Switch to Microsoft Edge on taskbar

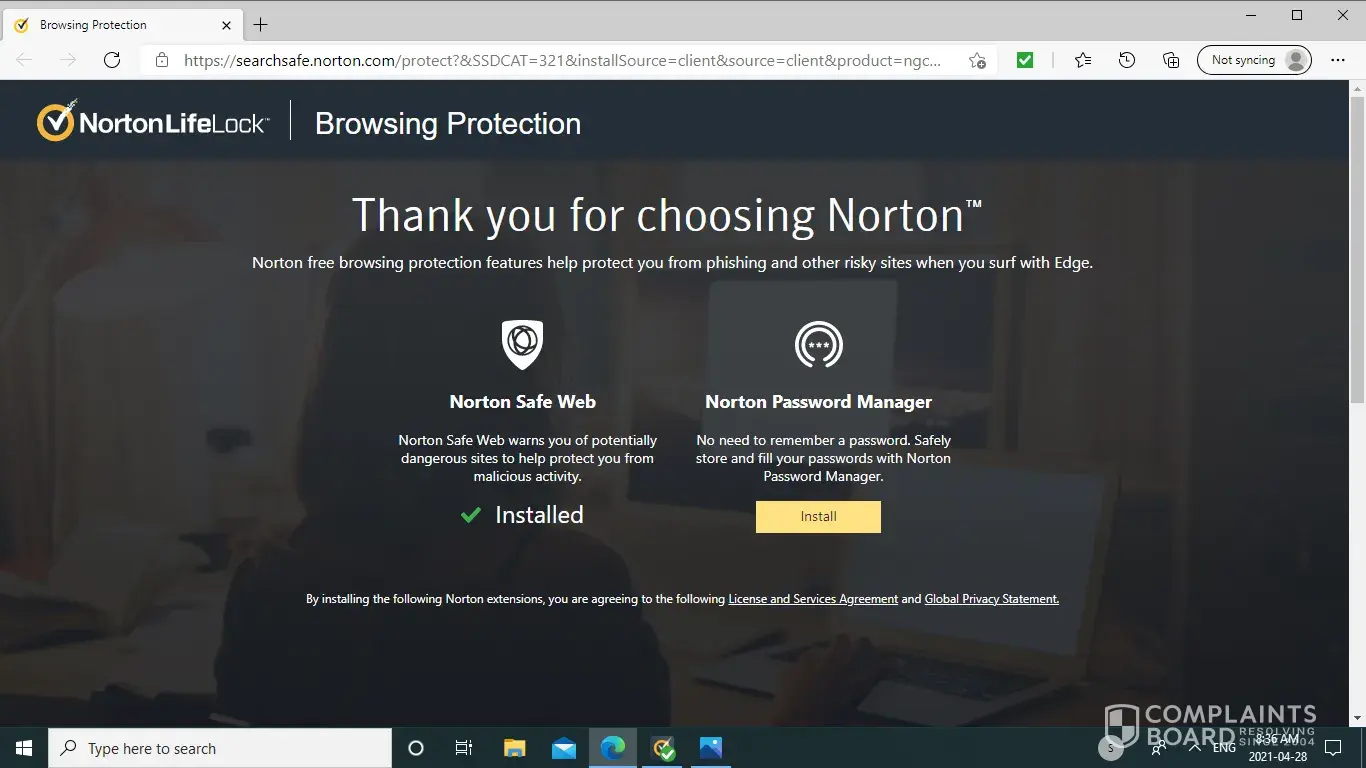612,748
